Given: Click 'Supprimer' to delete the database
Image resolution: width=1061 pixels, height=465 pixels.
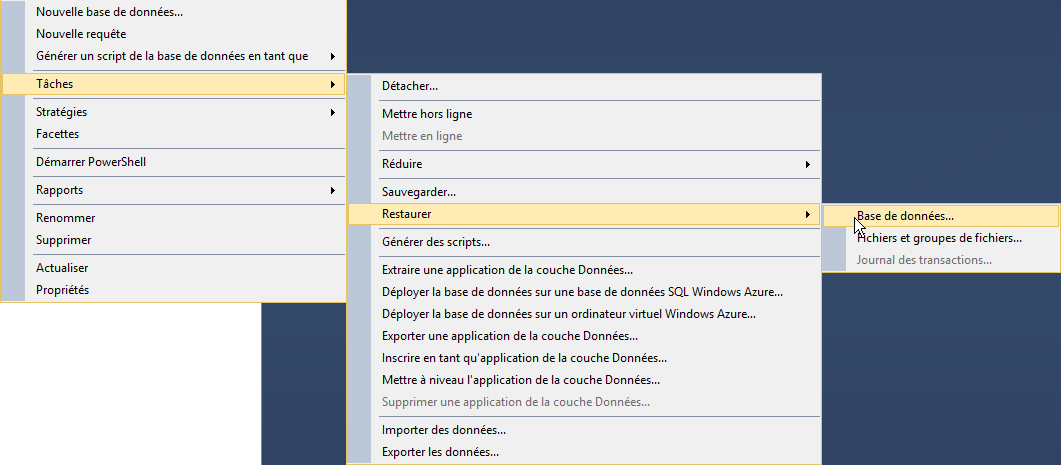Looking at the screenshot, I should 64,240.
